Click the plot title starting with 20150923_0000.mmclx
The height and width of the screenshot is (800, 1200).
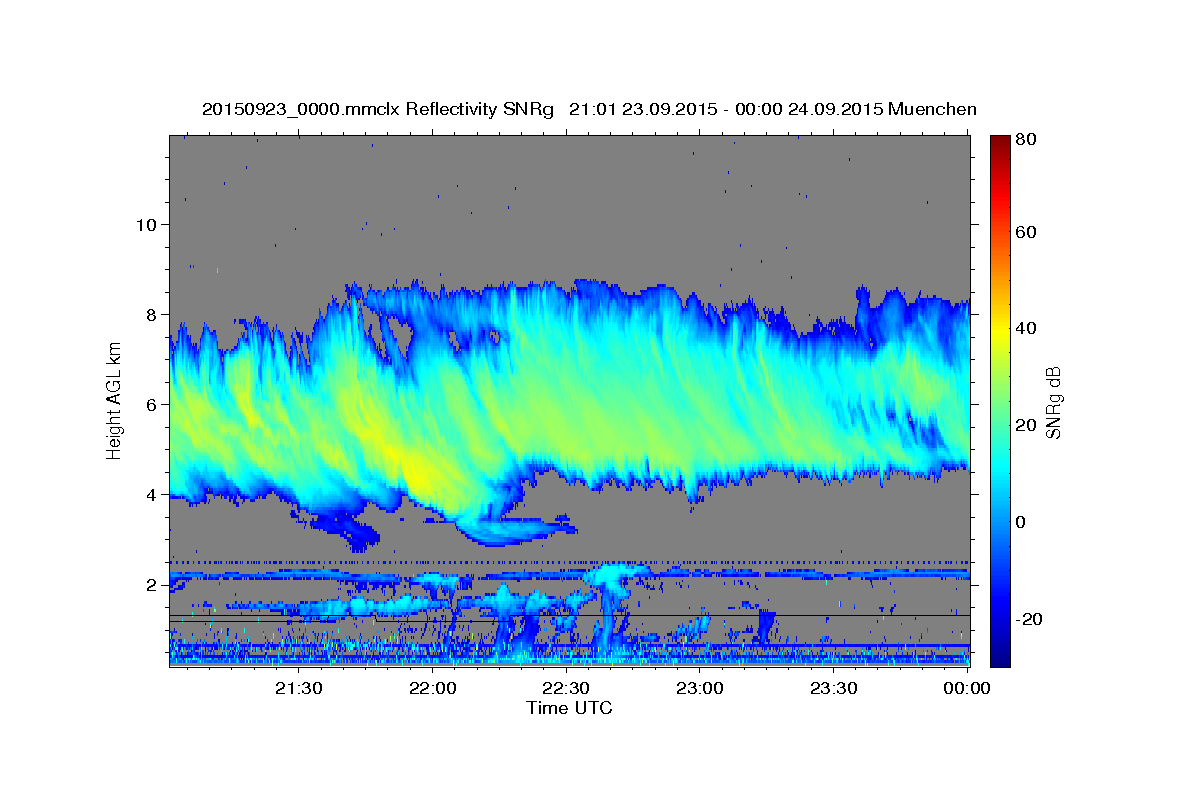tap(589, 109)
